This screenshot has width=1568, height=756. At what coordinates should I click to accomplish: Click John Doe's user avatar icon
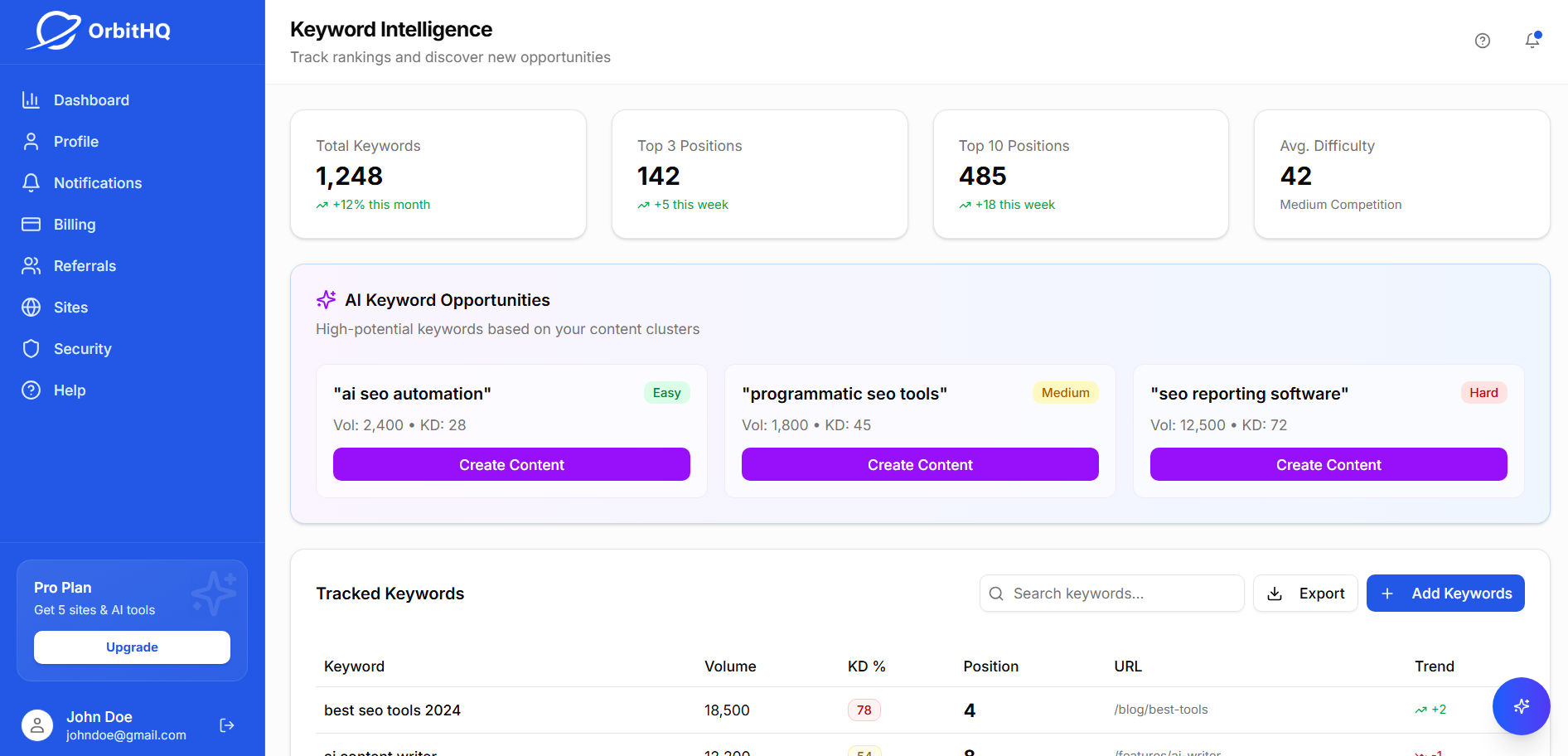(37, 725)
